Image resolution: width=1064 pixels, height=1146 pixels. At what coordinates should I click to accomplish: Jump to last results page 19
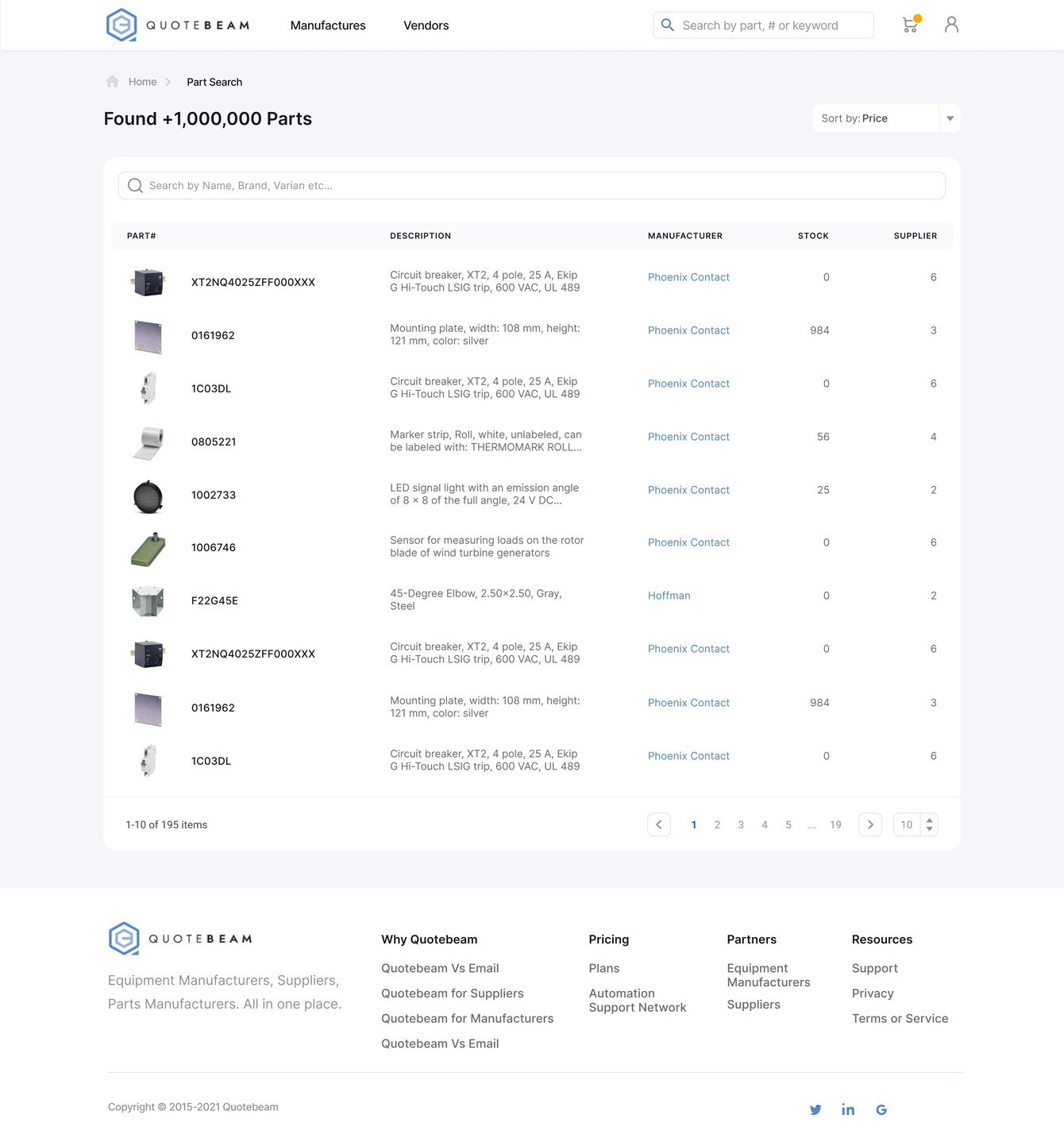coord(835,824)
